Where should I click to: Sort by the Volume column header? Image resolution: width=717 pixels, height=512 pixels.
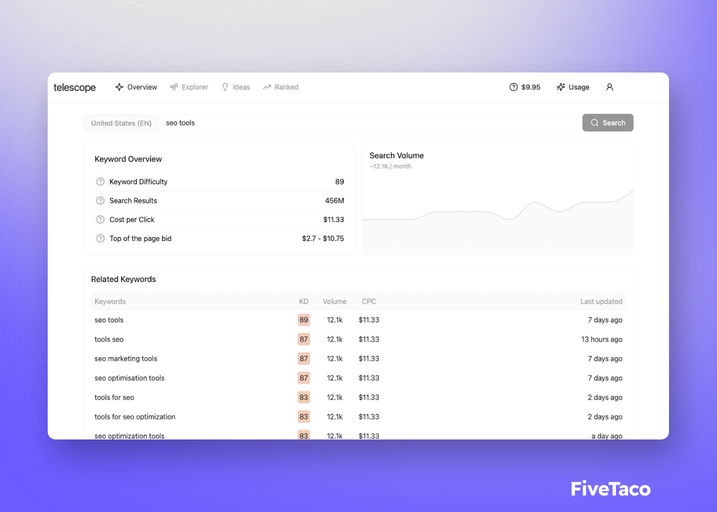tap(334, 301)
